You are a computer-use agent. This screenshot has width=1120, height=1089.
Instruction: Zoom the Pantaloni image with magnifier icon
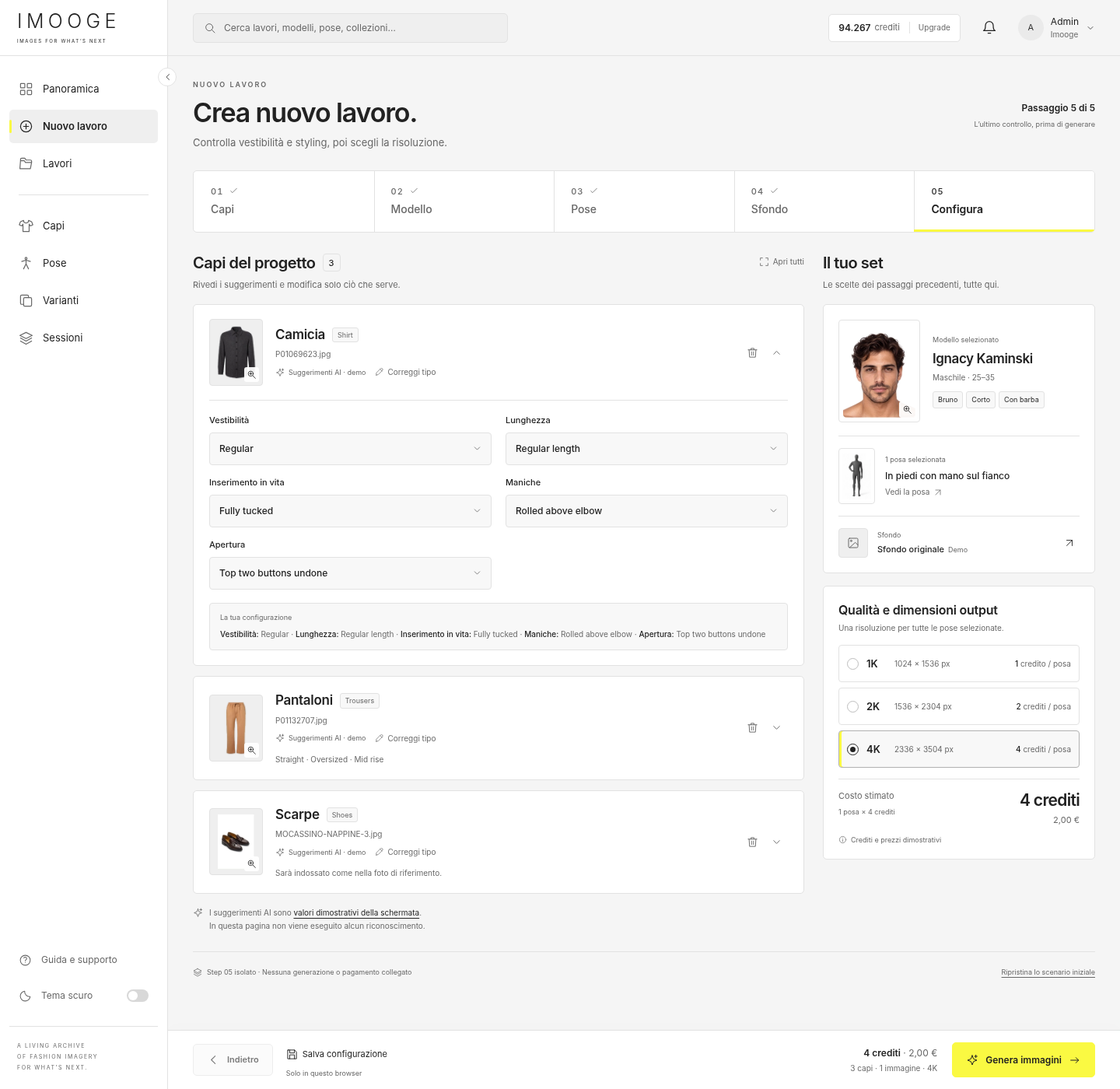click(x=251, y=750)
